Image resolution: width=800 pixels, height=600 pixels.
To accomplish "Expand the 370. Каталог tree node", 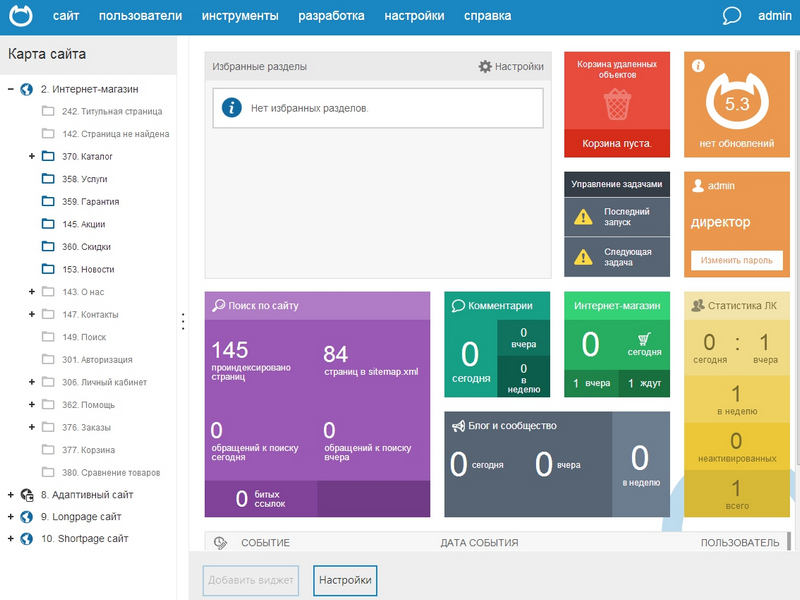I will 32,156.
